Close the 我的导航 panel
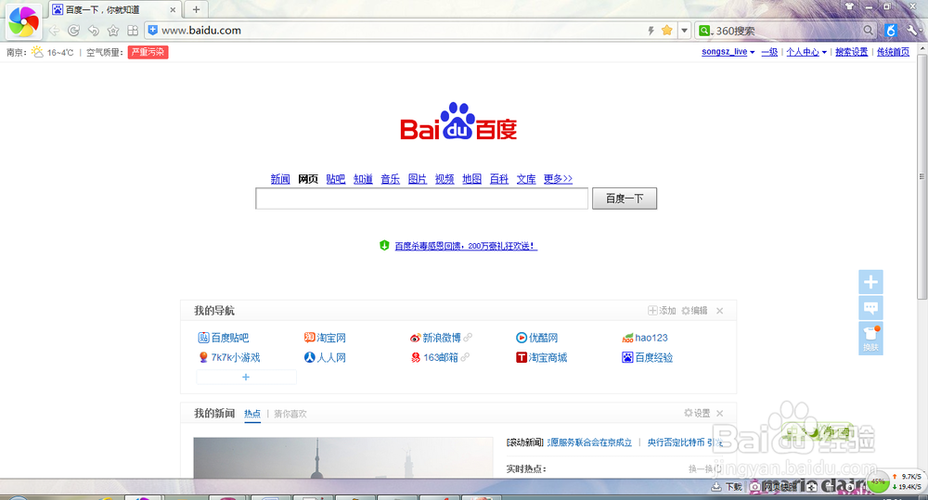The image size is (928, 500). (720, 311)
